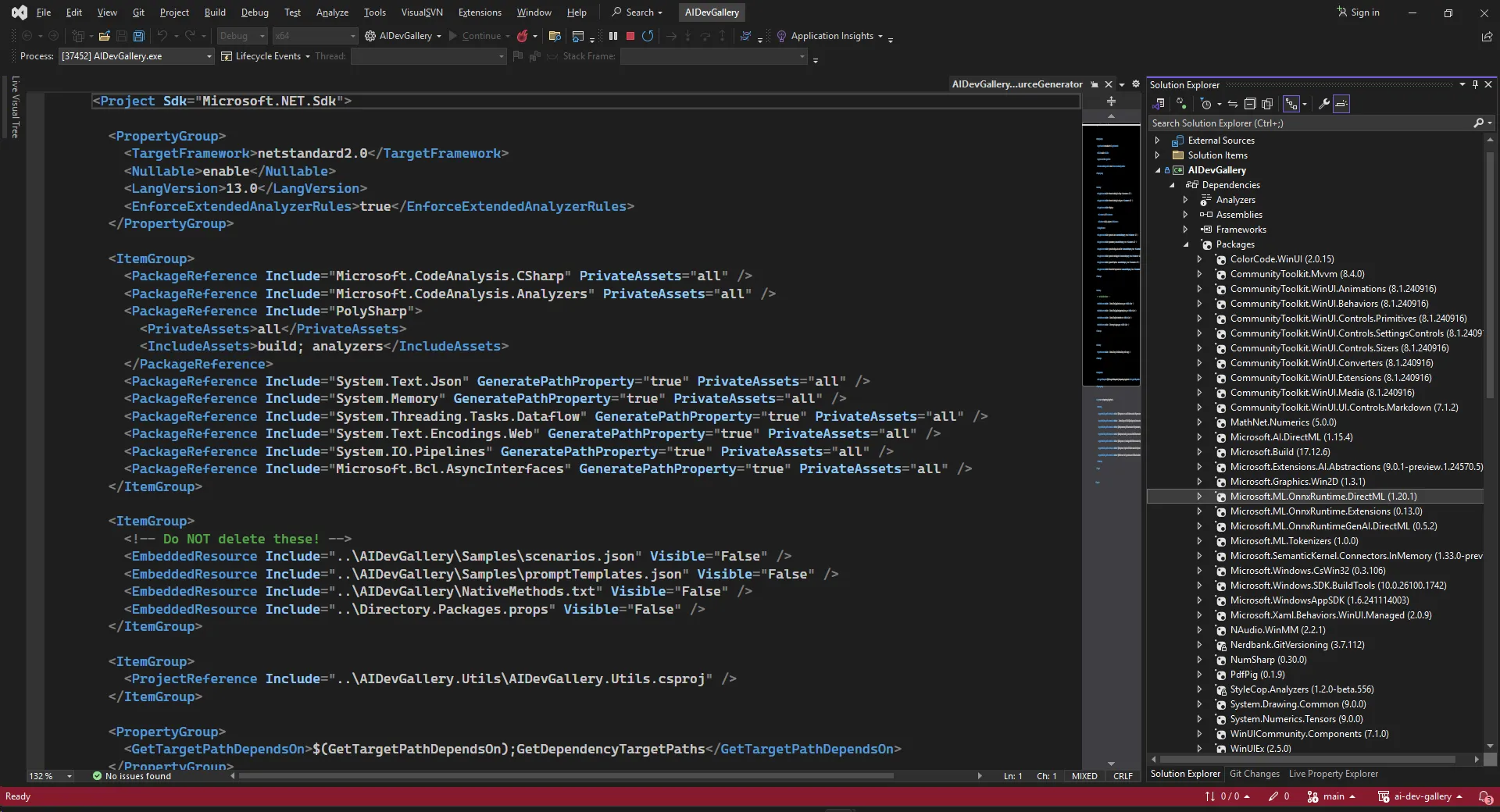Switch to the Git Changes tab
1500x812 pixels.
1255,775
